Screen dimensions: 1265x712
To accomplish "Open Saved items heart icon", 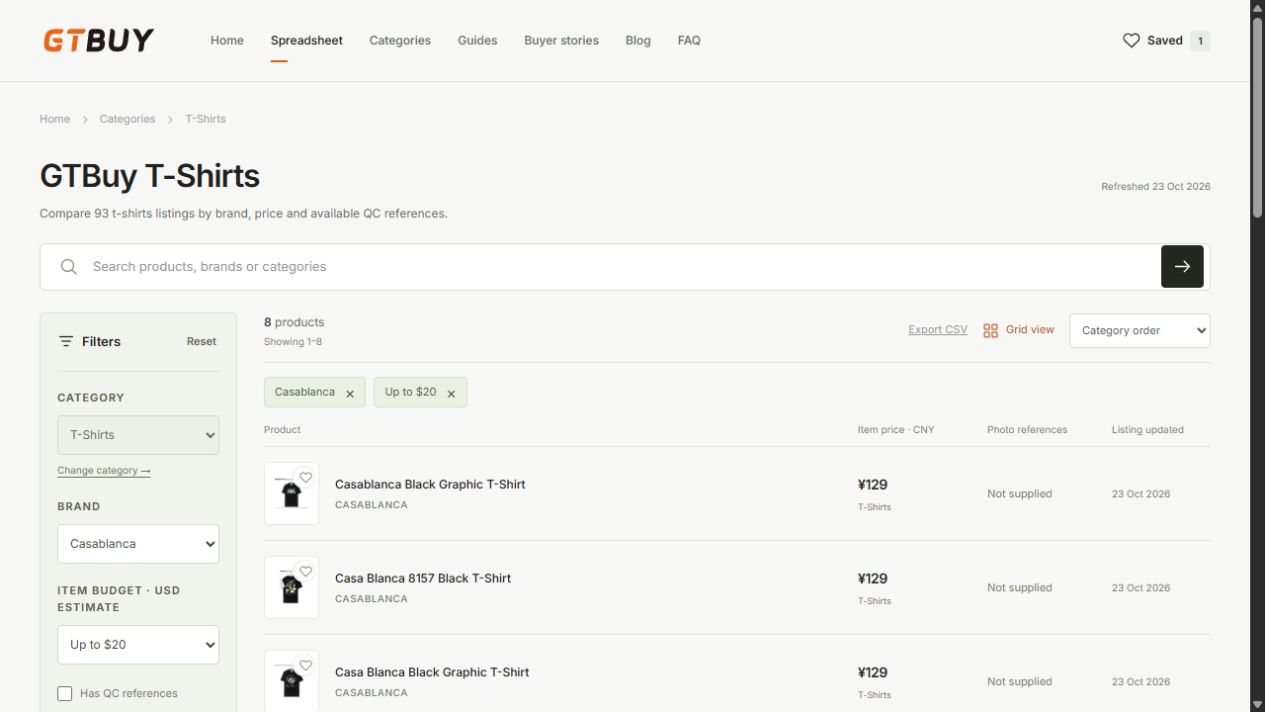I will 1131,41.
